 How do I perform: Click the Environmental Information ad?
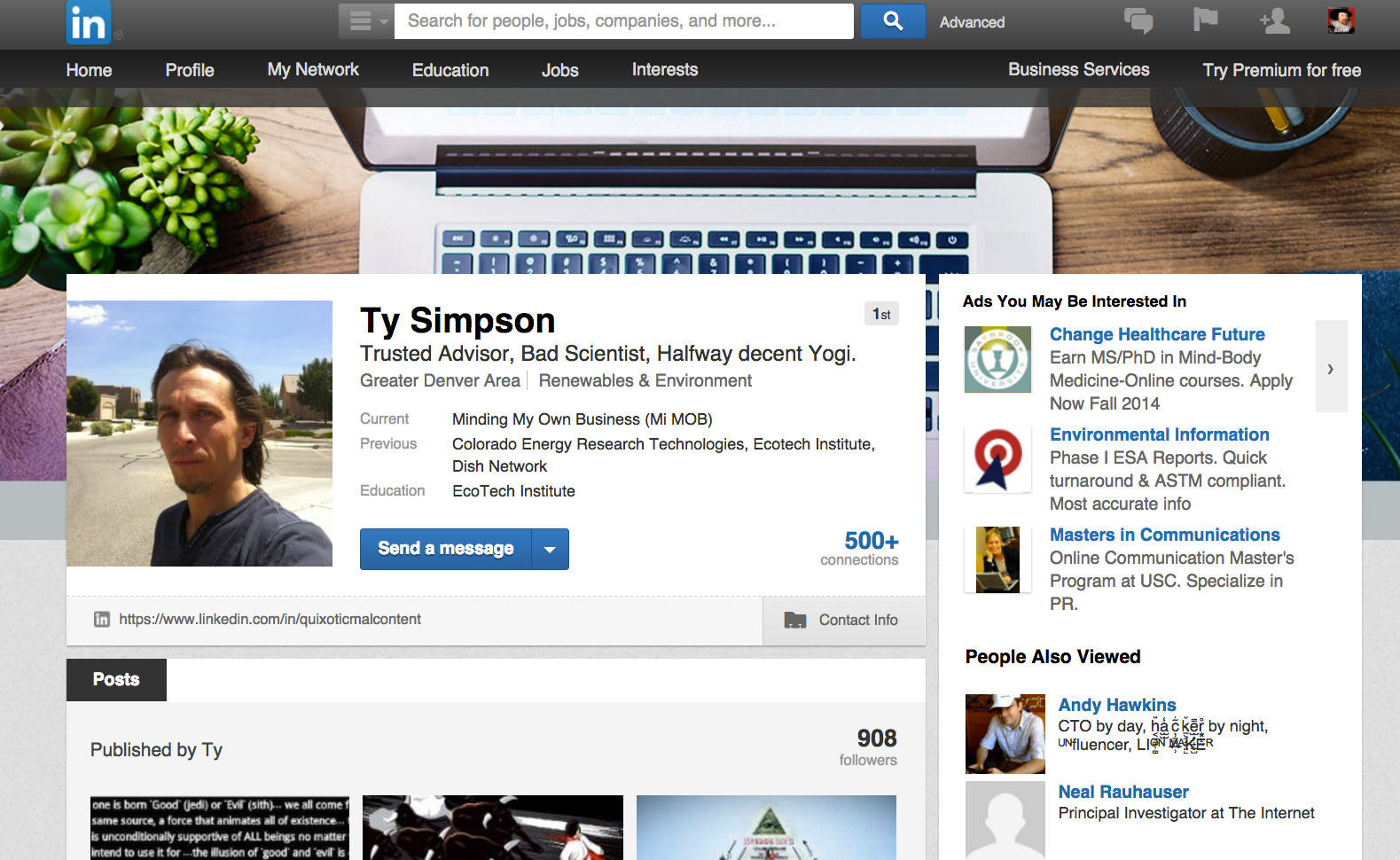(x=1160, y=434)
